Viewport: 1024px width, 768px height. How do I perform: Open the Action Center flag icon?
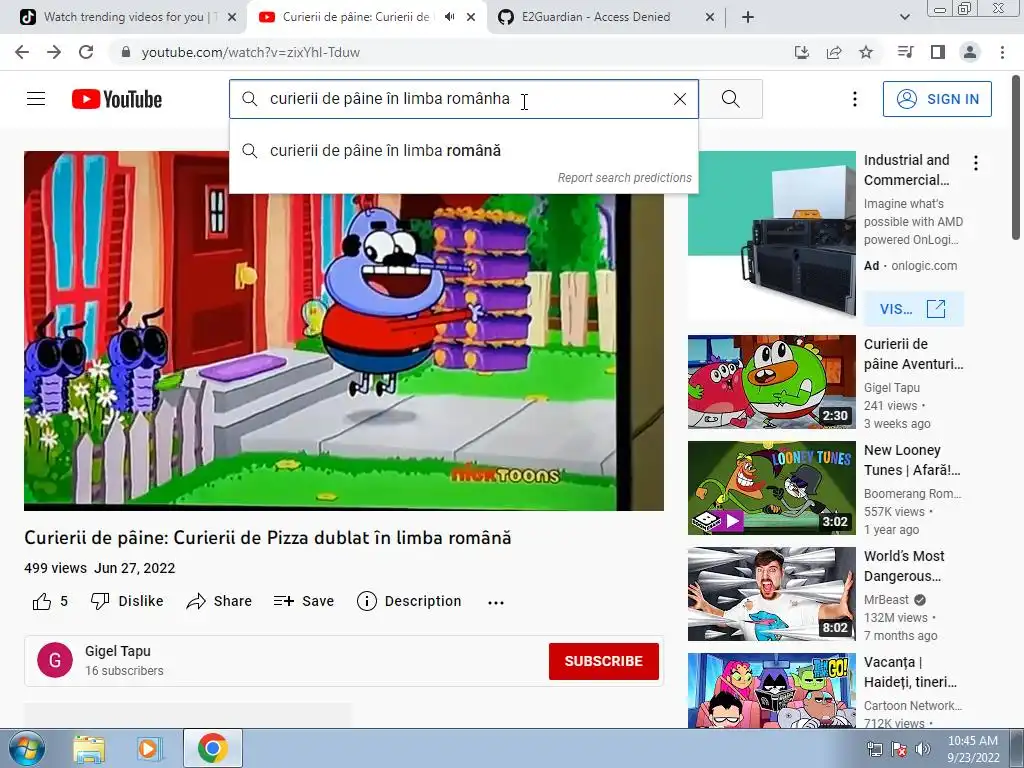coord(899,750)
